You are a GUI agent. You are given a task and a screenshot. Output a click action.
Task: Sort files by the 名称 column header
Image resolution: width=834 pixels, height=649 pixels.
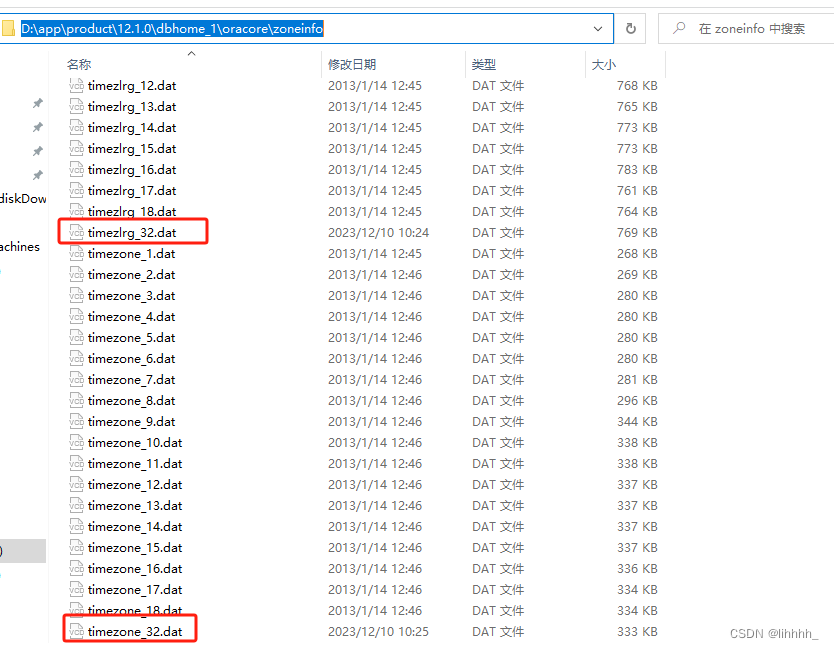point(79,64)
